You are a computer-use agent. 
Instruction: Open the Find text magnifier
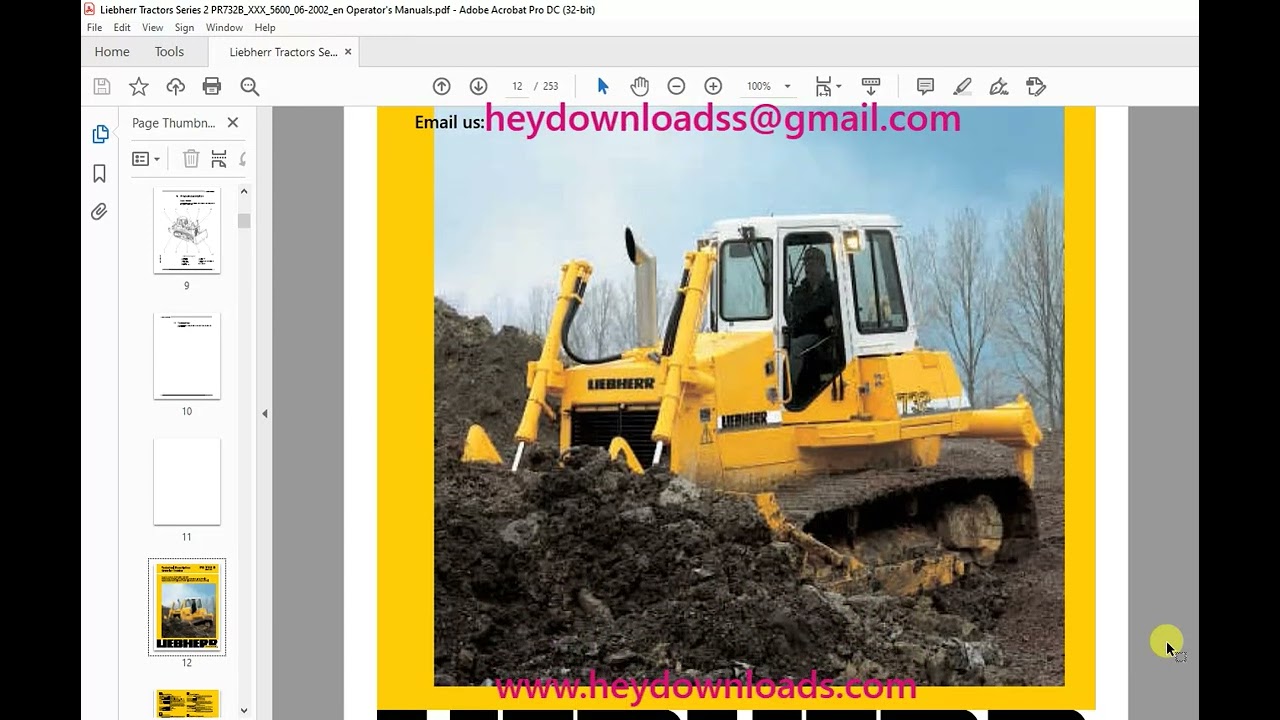click(x=250, y=87)
